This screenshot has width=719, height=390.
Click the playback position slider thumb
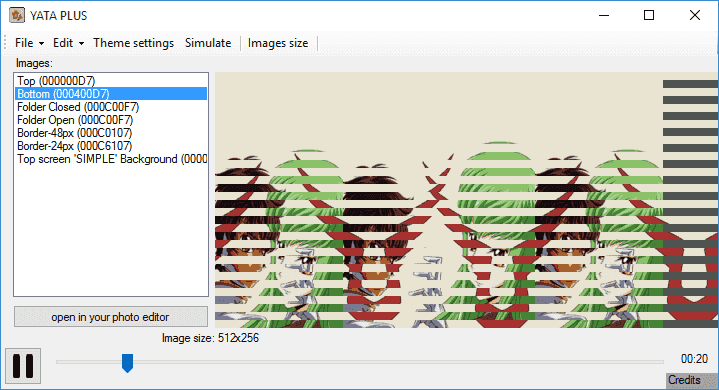point(127,363)
